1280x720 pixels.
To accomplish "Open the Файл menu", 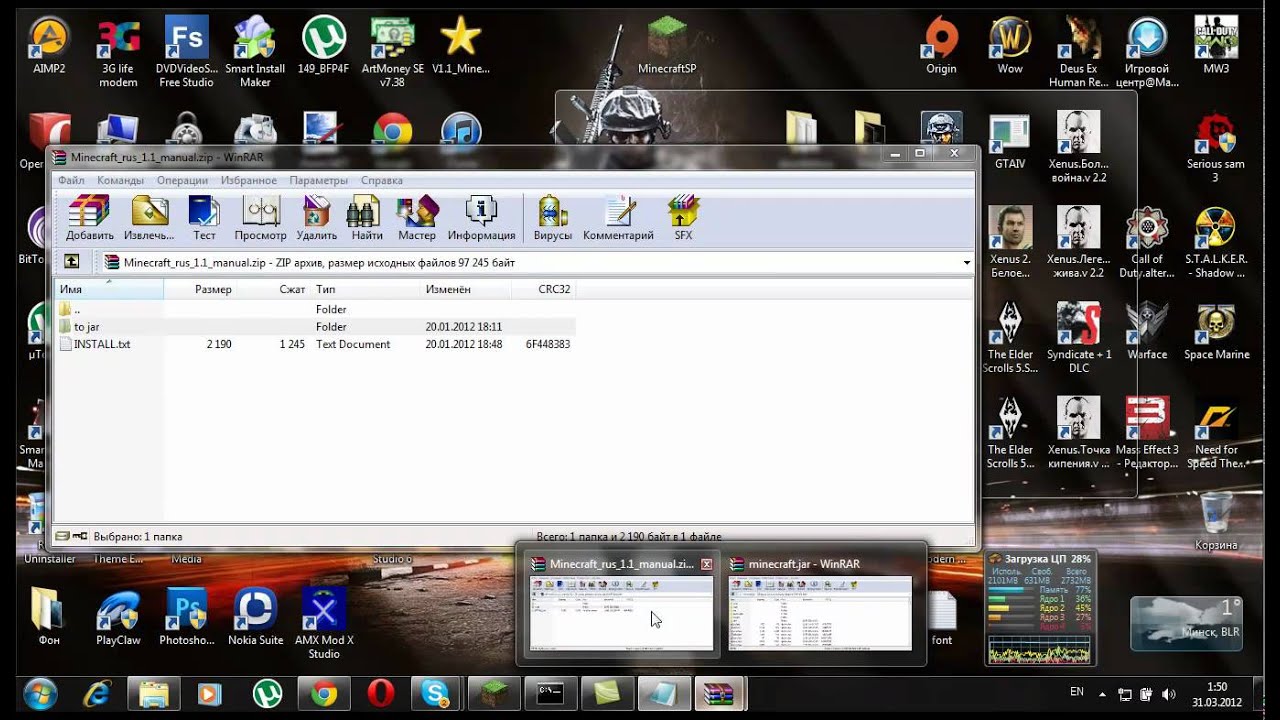I will tap(71, 180).
